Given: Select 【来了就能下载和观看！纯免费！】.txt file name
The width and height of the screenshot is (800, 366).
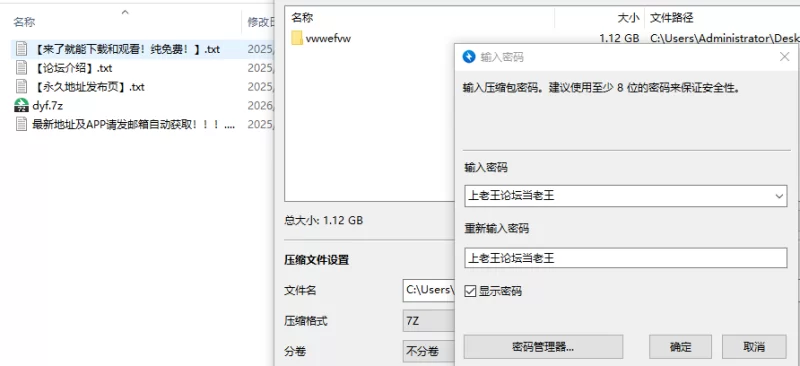Looking at the screenshot, I should click(126, 49).
